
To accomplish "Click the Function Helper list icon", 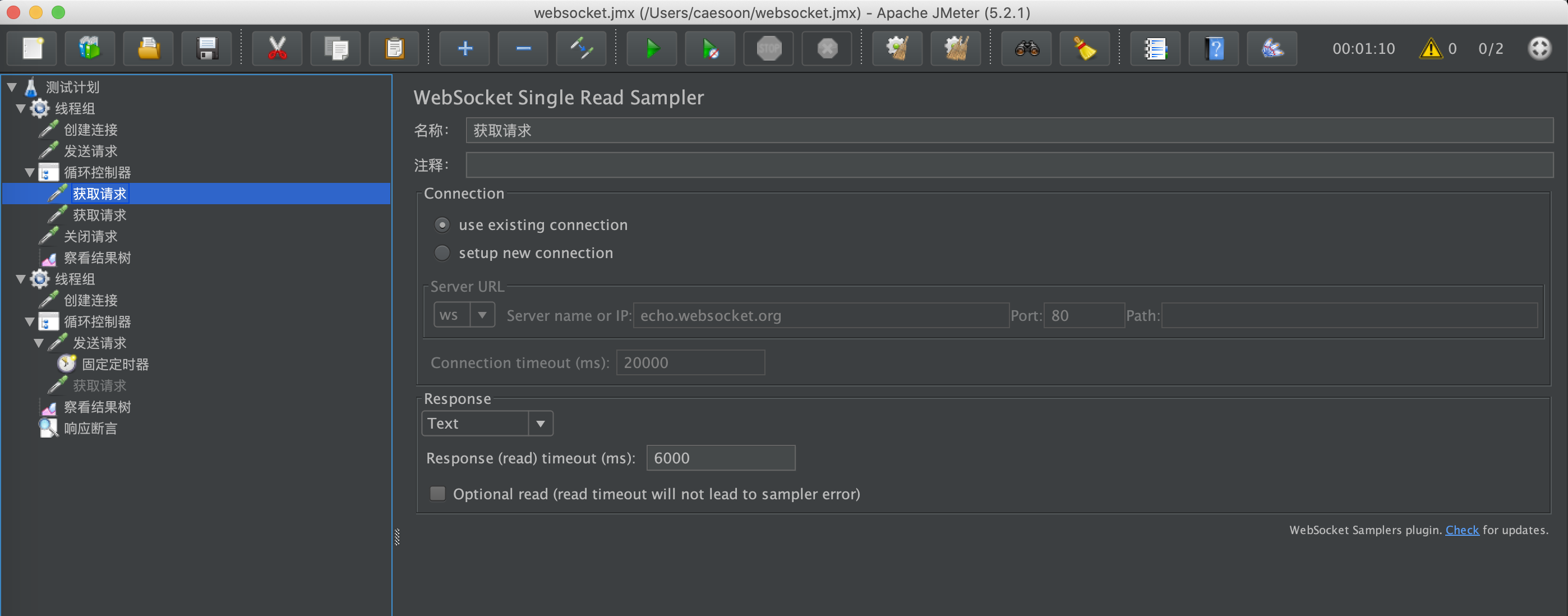I will pos(1155,49).
